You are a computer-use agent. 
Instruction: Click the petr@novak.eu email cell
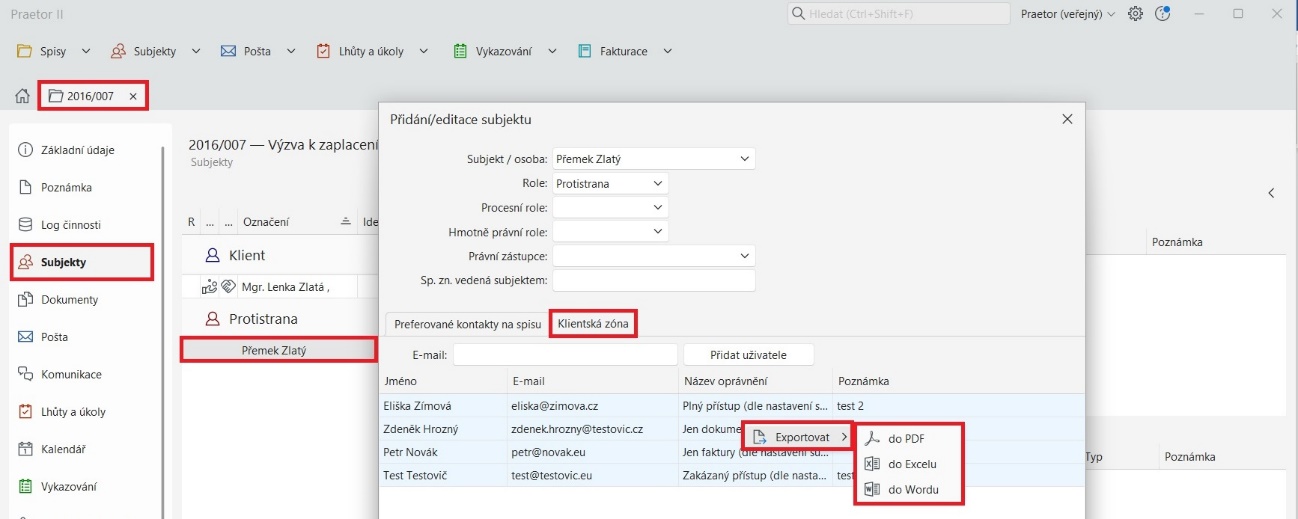[593, 452]
